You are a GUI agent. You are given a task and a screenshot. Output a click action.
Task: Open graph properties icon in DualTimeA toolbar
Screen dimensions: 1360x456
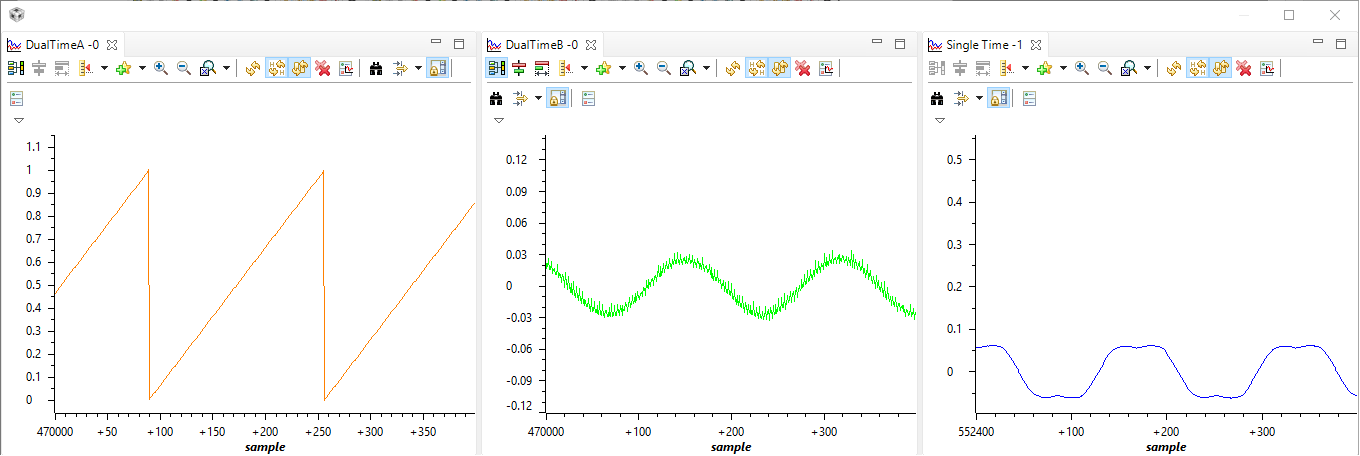[x=346, y=68]
